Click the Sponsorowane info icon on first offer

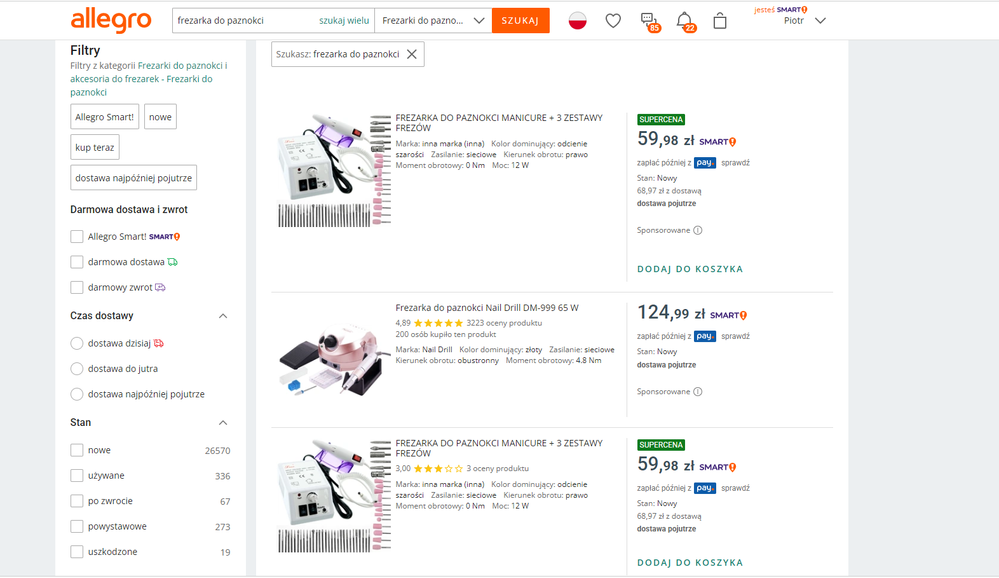[698, 230]
